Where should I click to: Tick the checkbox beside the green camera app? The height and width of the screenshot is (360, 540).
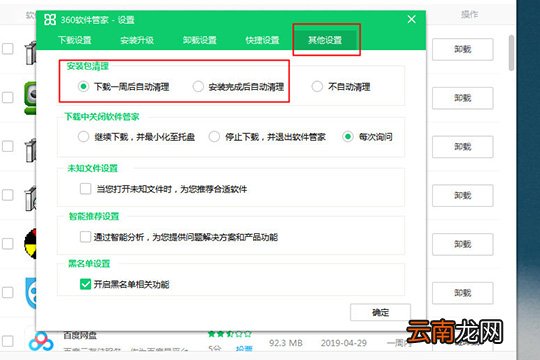coord(8,97)
